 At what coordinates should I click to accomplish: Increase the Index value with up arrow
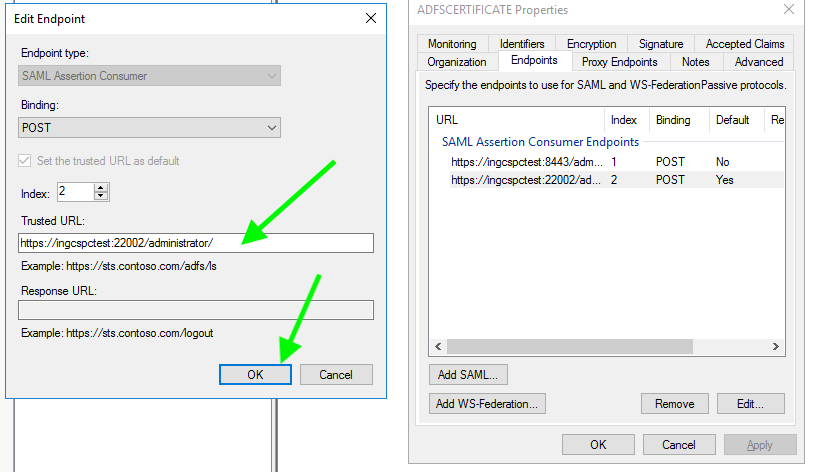pos(101,186)
